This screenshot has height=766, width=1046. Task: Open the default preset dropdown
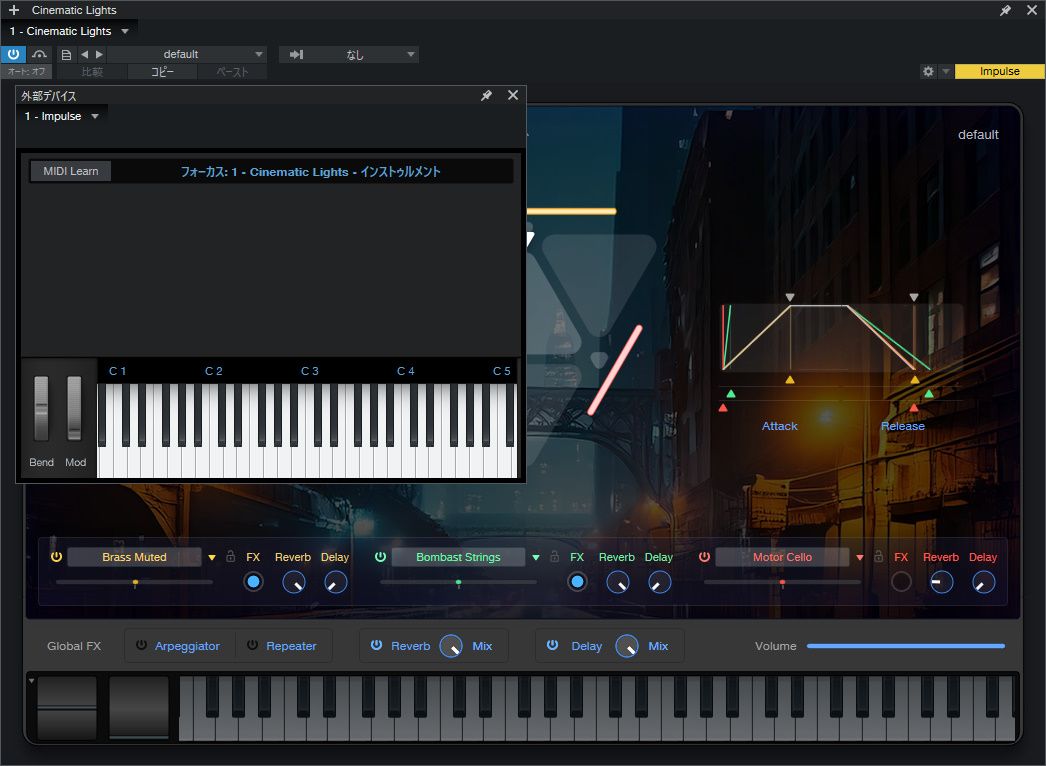[x=187, y=54]
